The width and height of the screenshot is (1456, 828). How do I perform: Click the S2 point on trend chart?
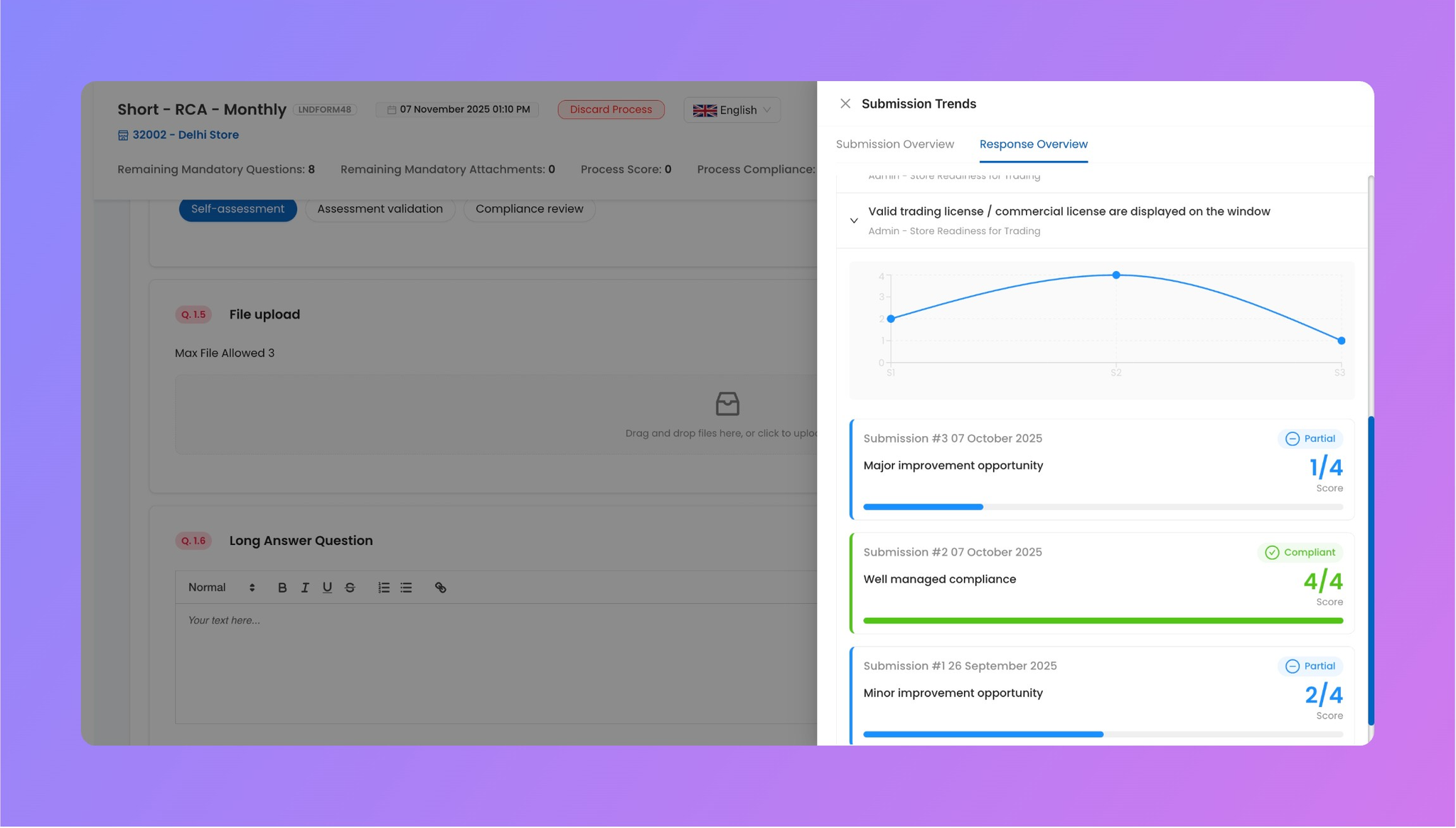click(1116, 275)
